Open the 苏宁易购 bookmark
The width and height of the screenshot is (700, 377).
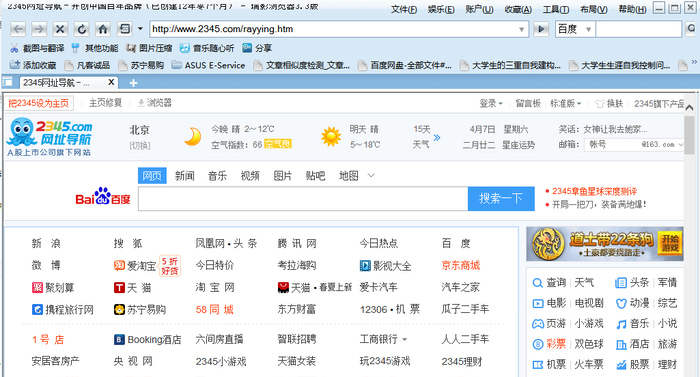[x=142, y=65]
